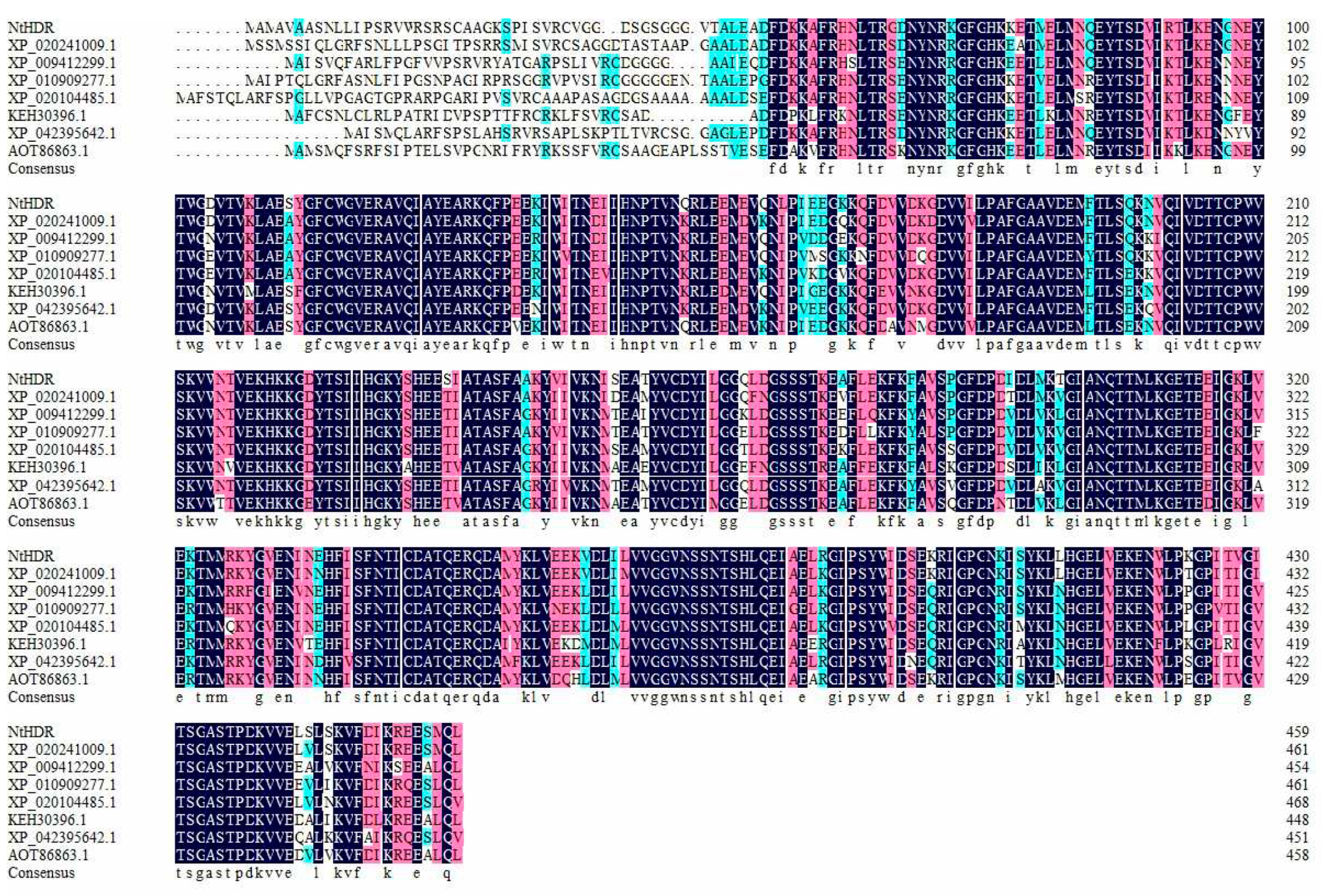Click the end position number 430
Viewport: 1321px width, 896px height.
[x=1297, y=556]
